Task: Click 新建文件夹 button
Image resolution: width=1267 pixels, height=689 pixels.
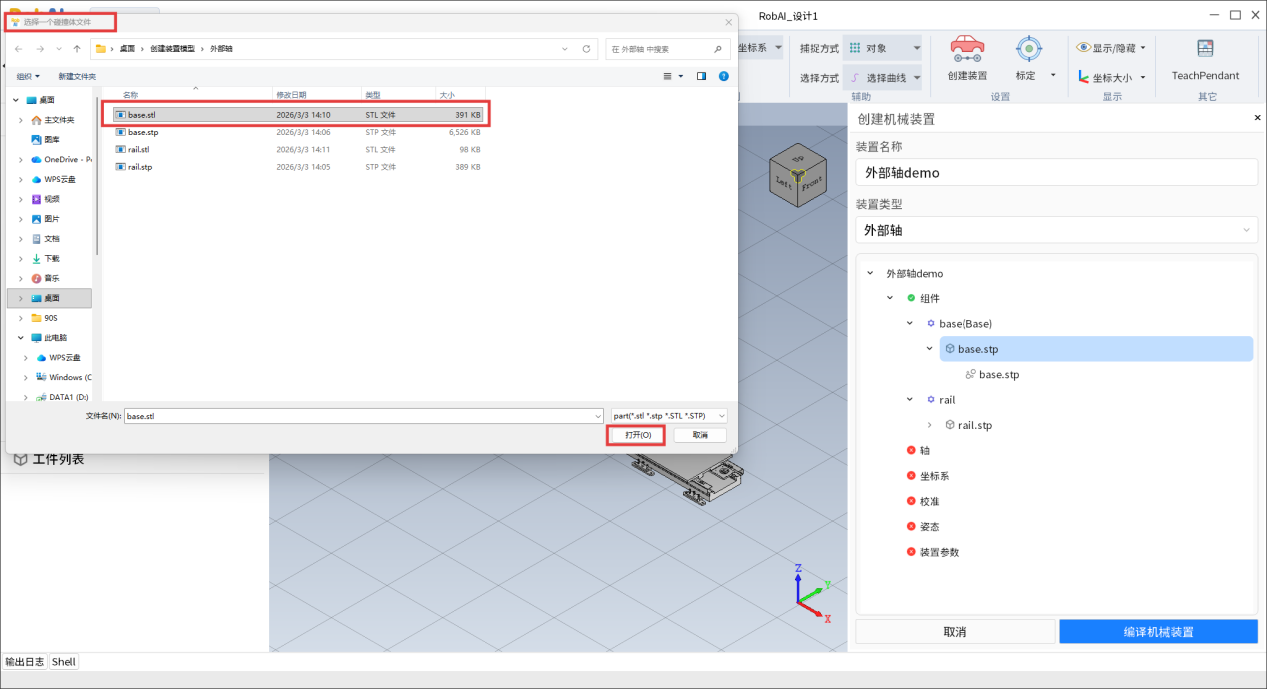Action: (x=77, y=76)
